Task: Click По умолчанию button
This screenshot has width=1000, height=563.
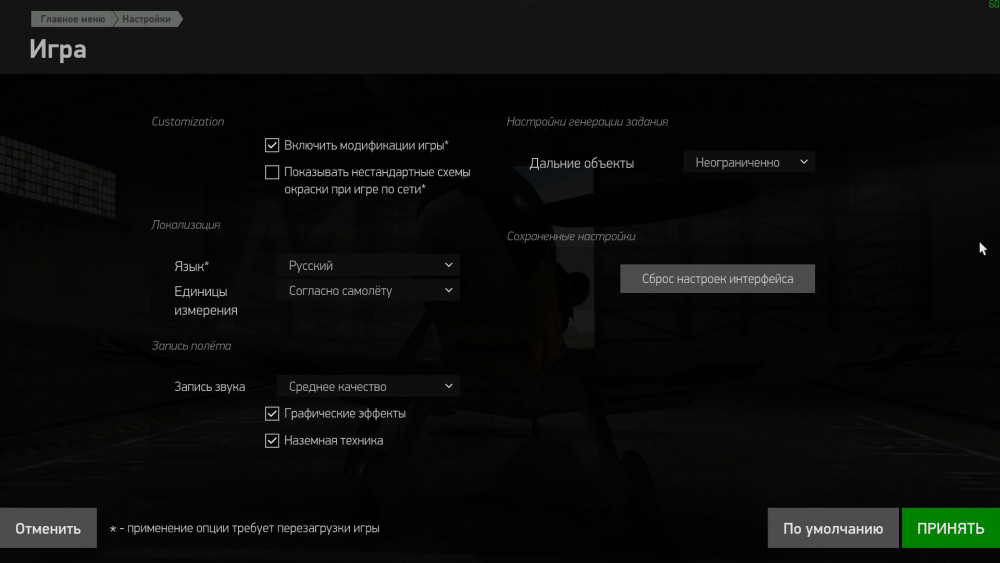Action: coord(833,528)
